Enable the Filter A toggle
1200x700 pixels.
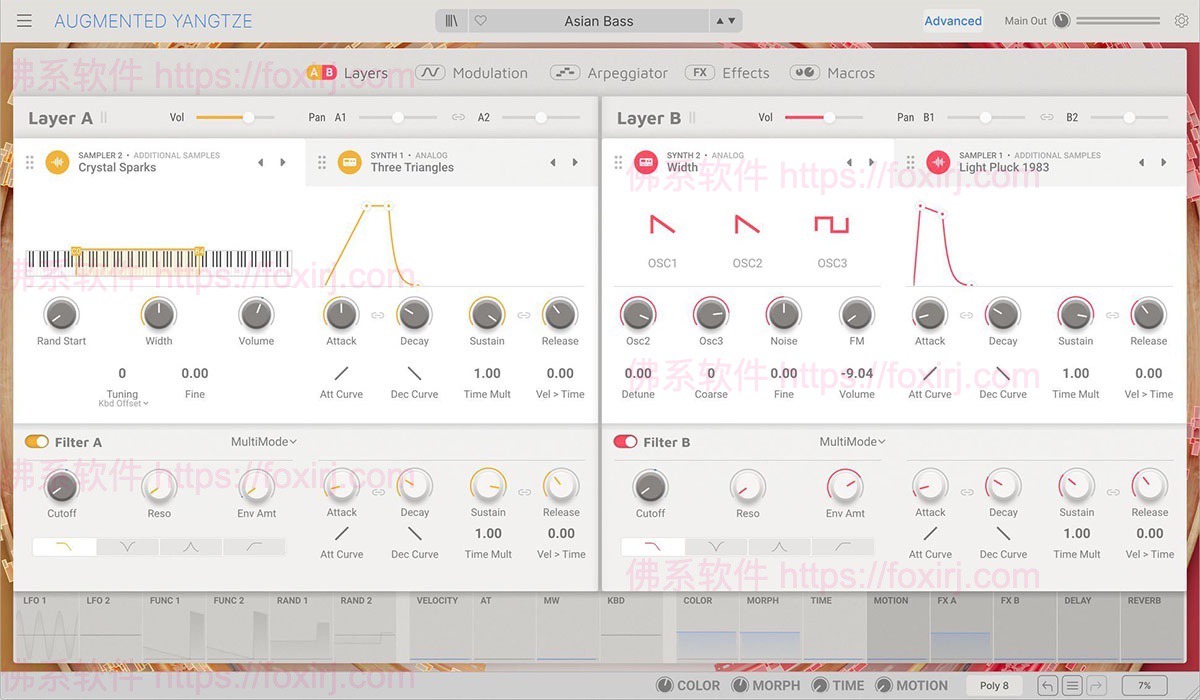tap(37, 441)
